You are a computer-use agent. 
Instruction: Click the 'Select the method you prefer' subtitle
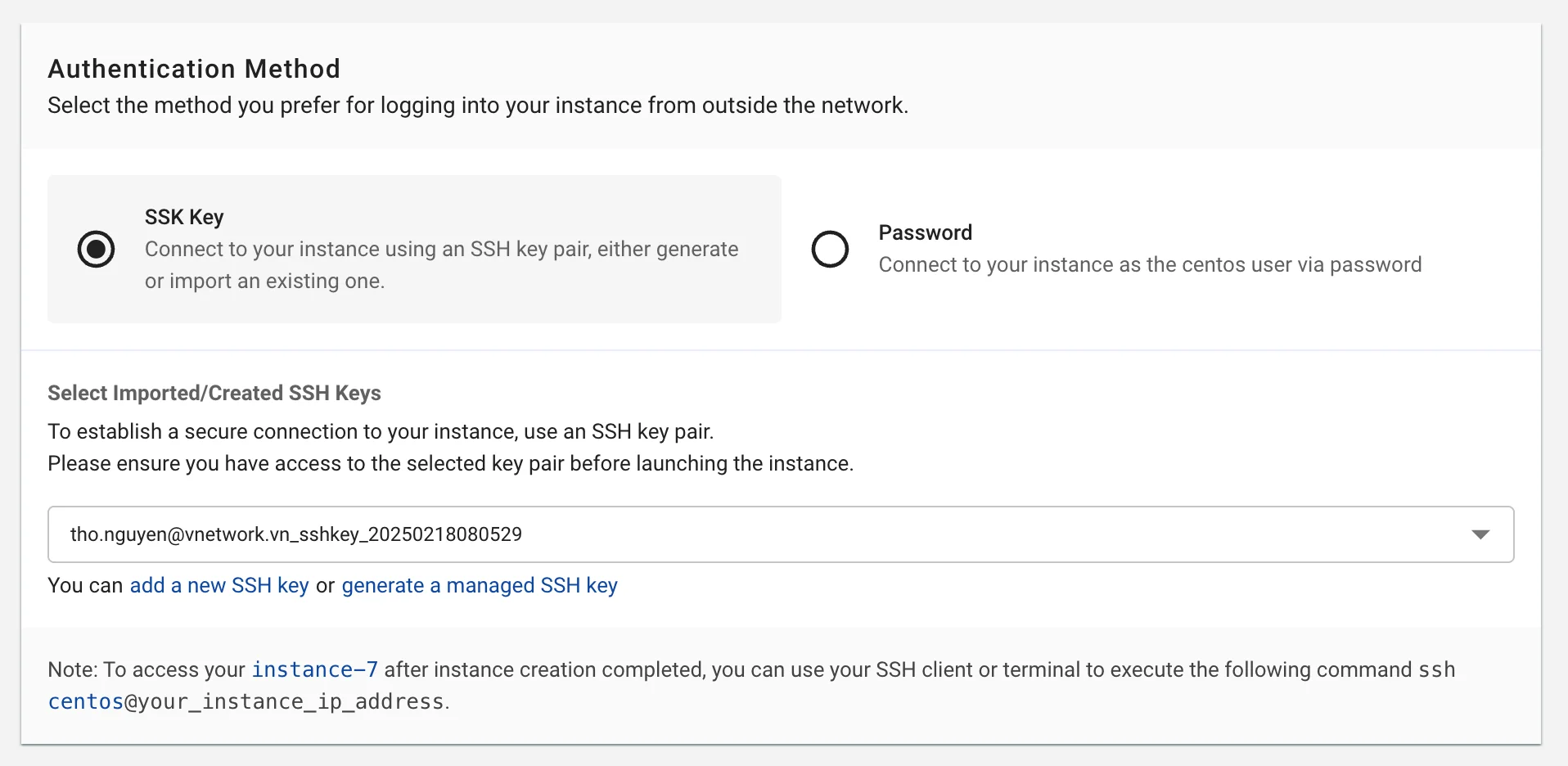click(478, 106)
